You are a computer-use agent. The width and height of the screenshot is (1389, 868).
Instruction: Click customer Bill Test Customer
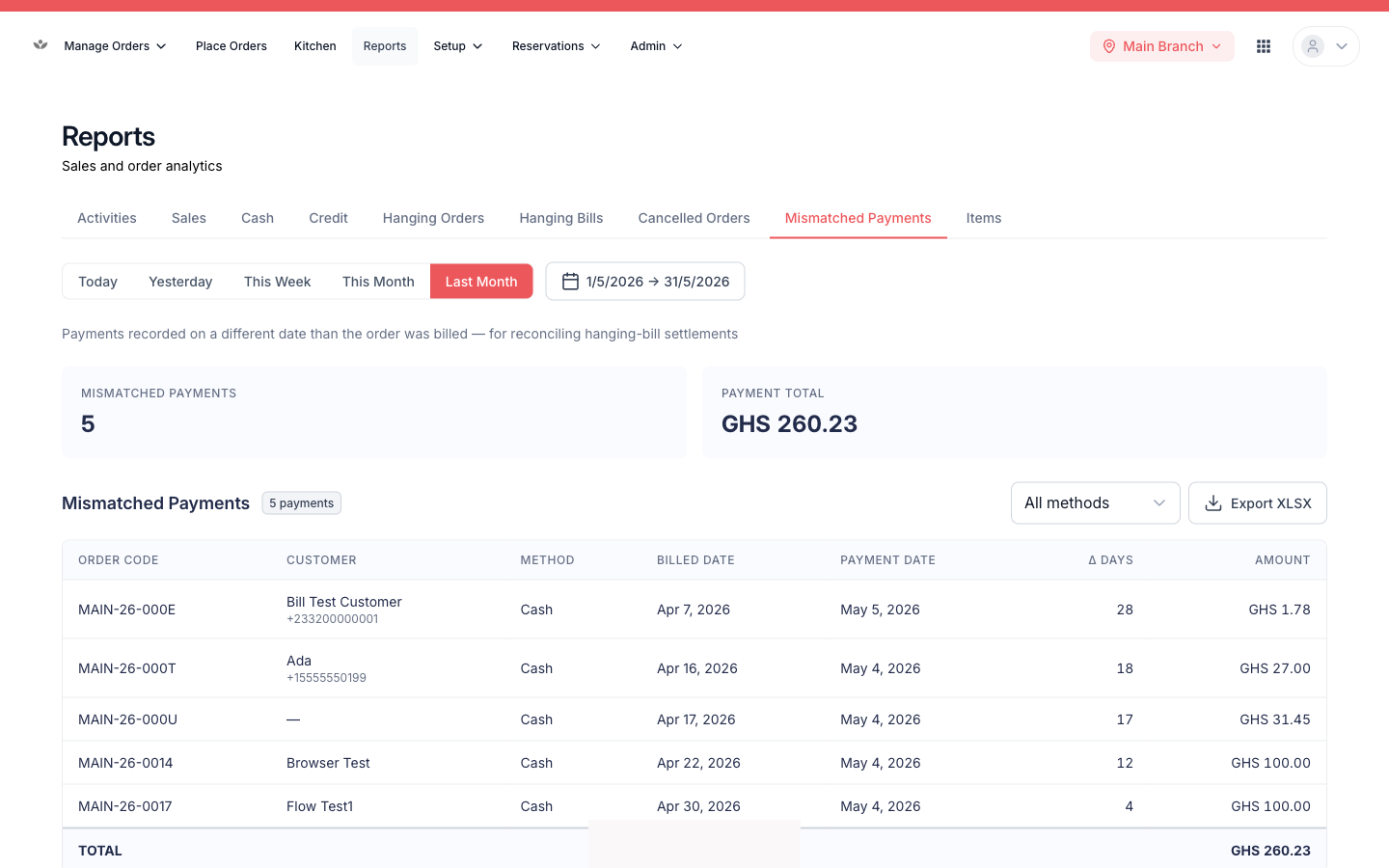click(x=344, y=602)
